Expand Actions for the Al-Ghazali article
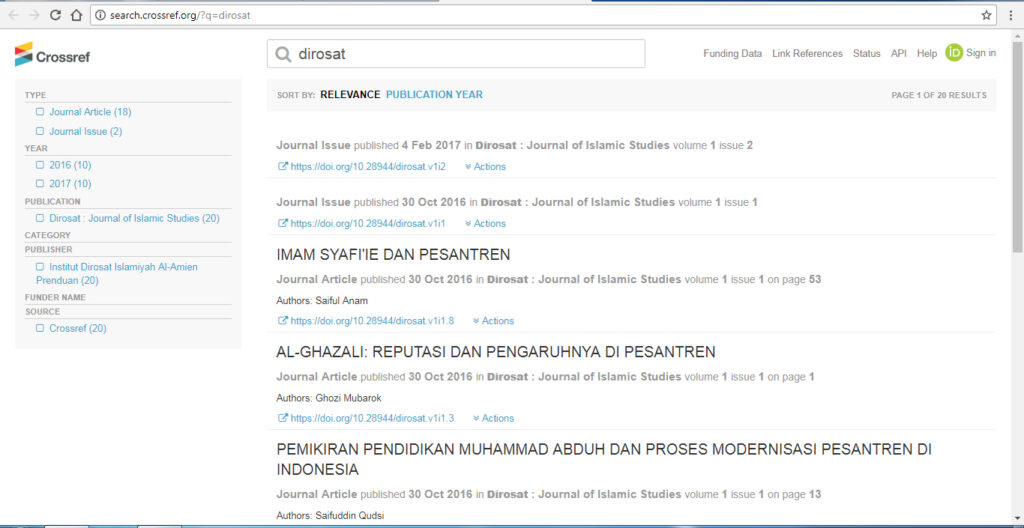Screen dimensions: 1024x528 (x=493, y=418)
